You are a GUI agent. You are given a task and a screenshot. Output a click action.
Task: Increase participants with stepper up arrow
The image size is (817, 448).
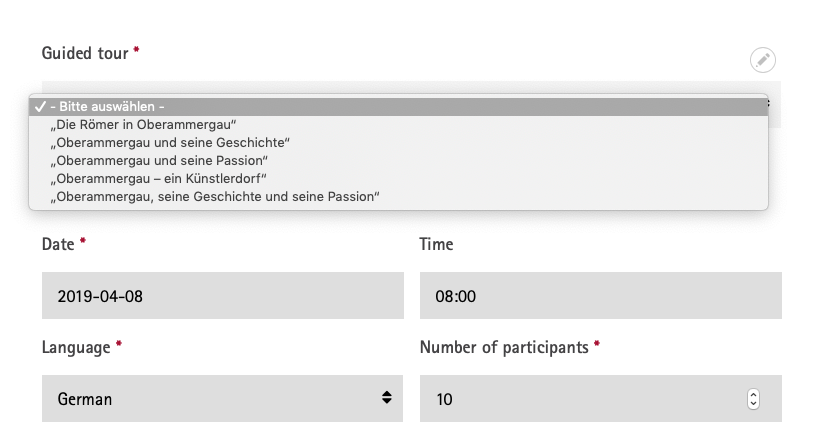pos(753,394)
